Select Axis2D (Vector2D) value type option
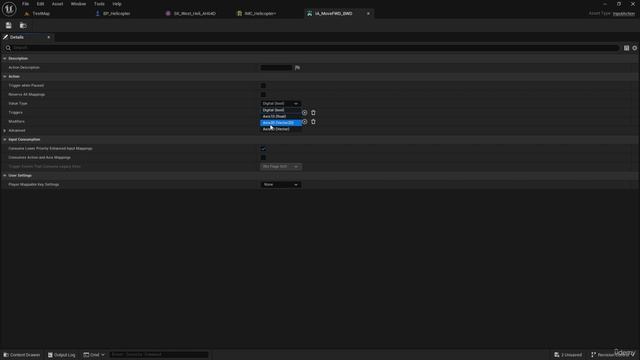This screenshot has width=640, height=360. pos(281,123)
